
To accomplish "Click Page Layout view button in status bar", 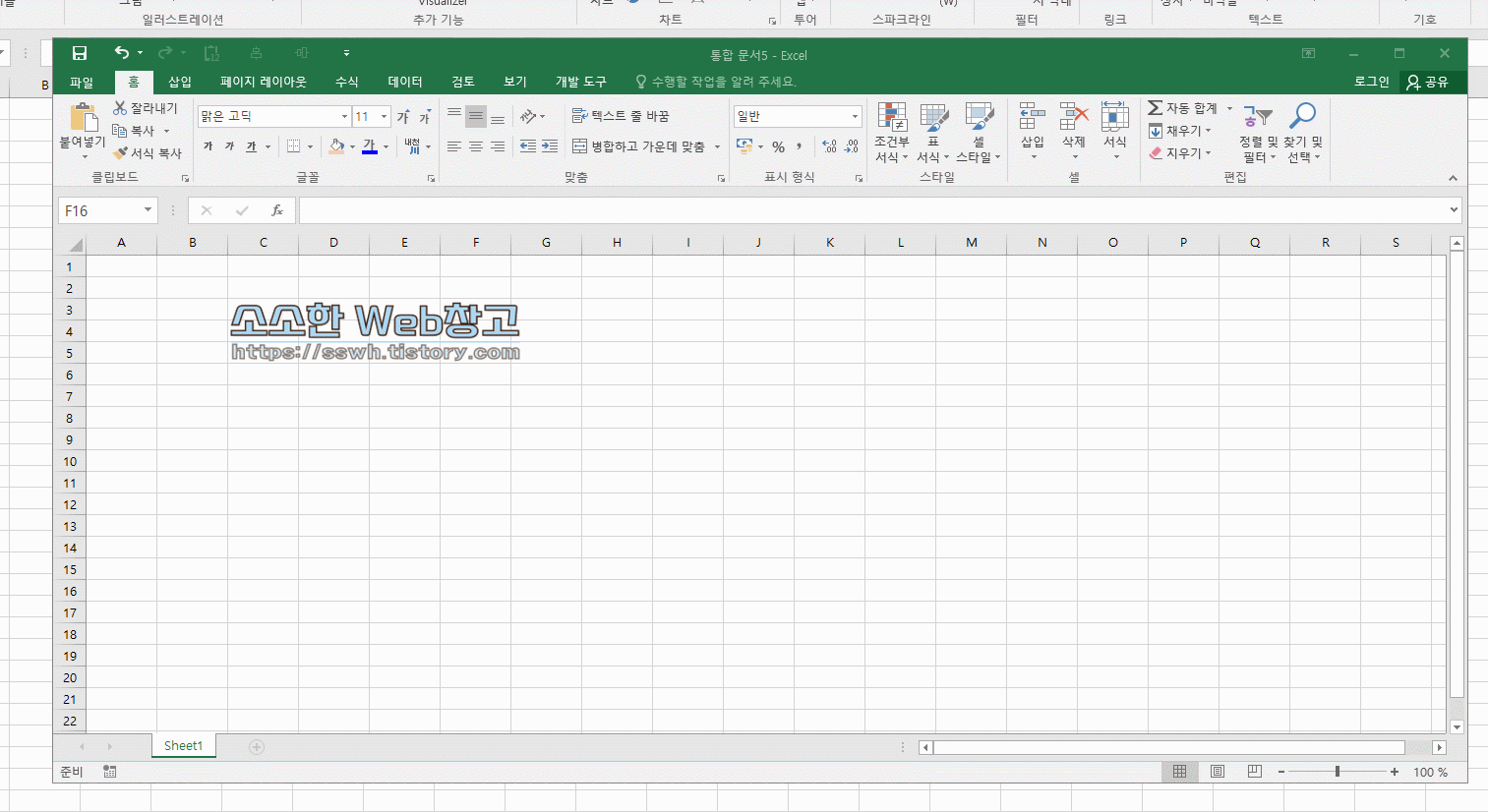I will [x=1218, y=772].
